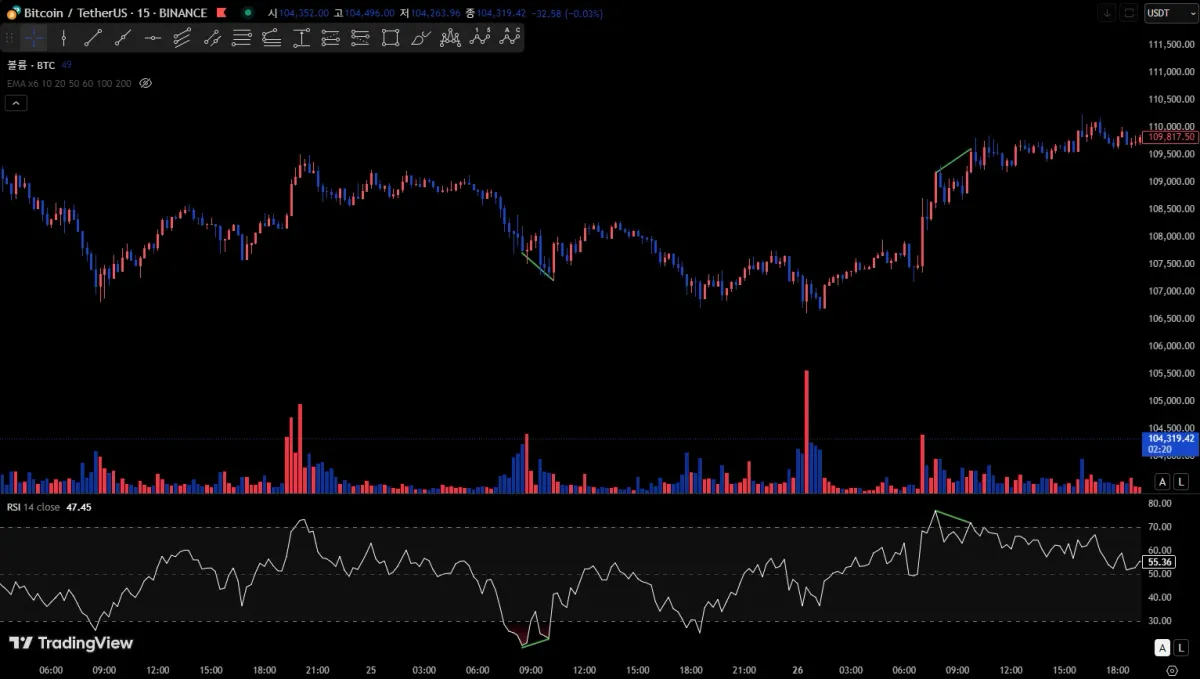
Task: Select the head and shoulders pattern tool
Action: point(450,38)
